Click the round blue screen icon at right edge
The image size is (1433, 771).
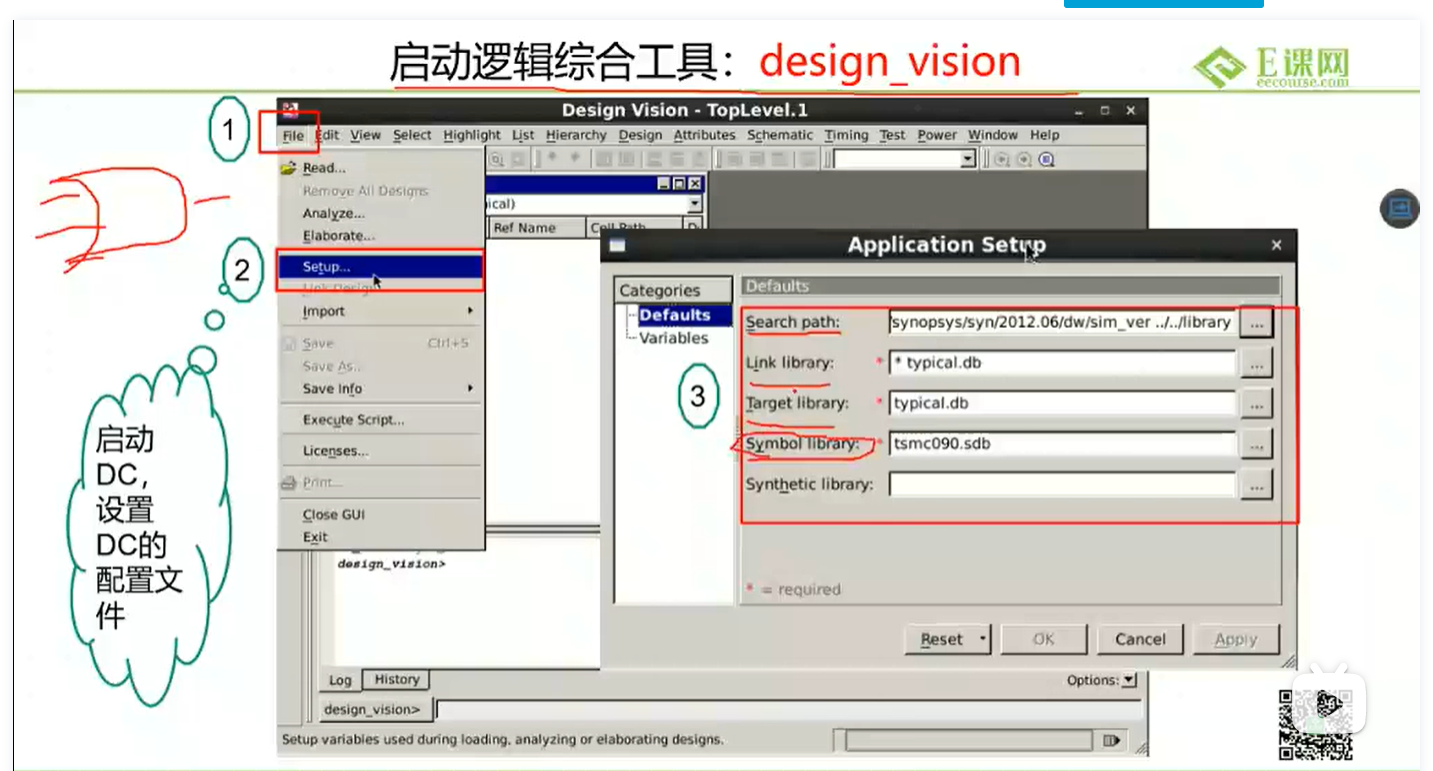click(x=1400, y=209)
